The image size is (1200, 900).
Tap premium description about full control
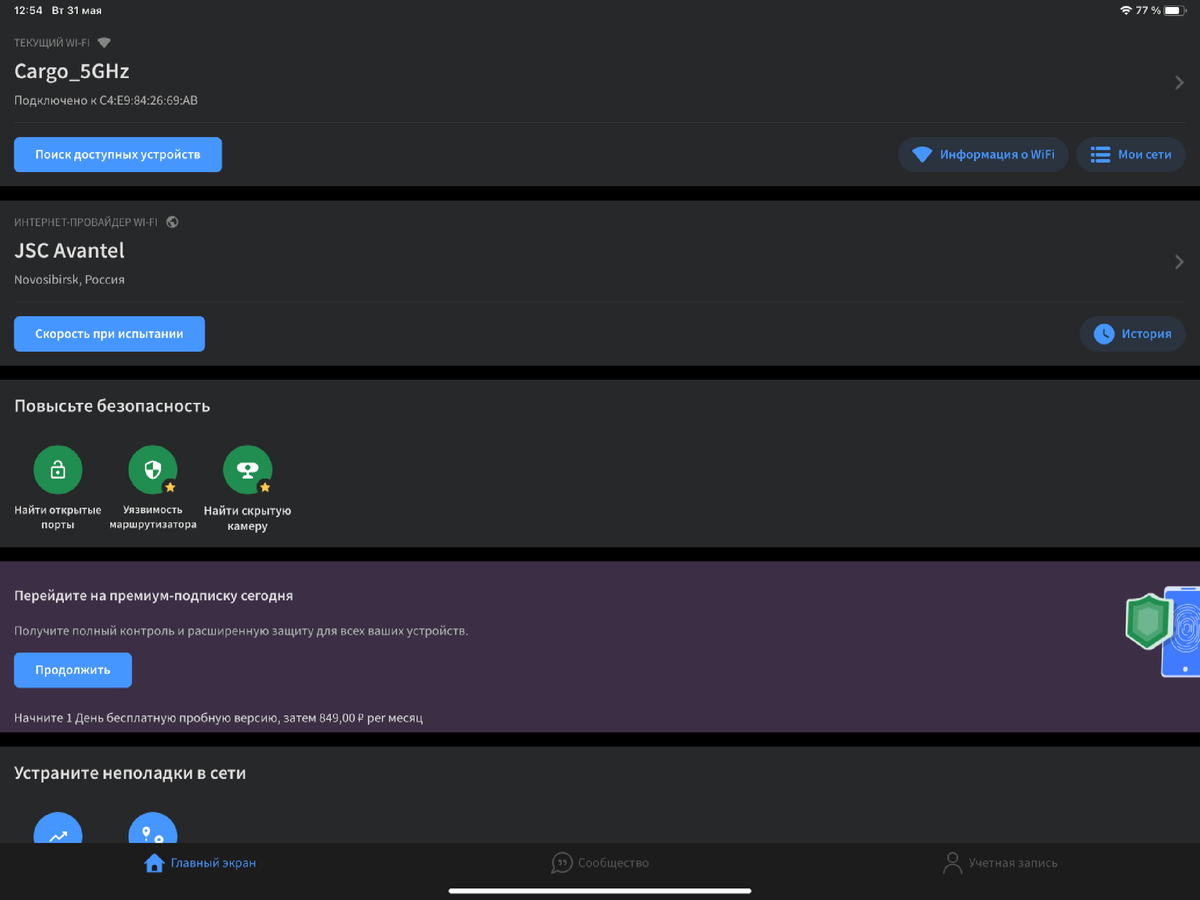pos(241,631)
